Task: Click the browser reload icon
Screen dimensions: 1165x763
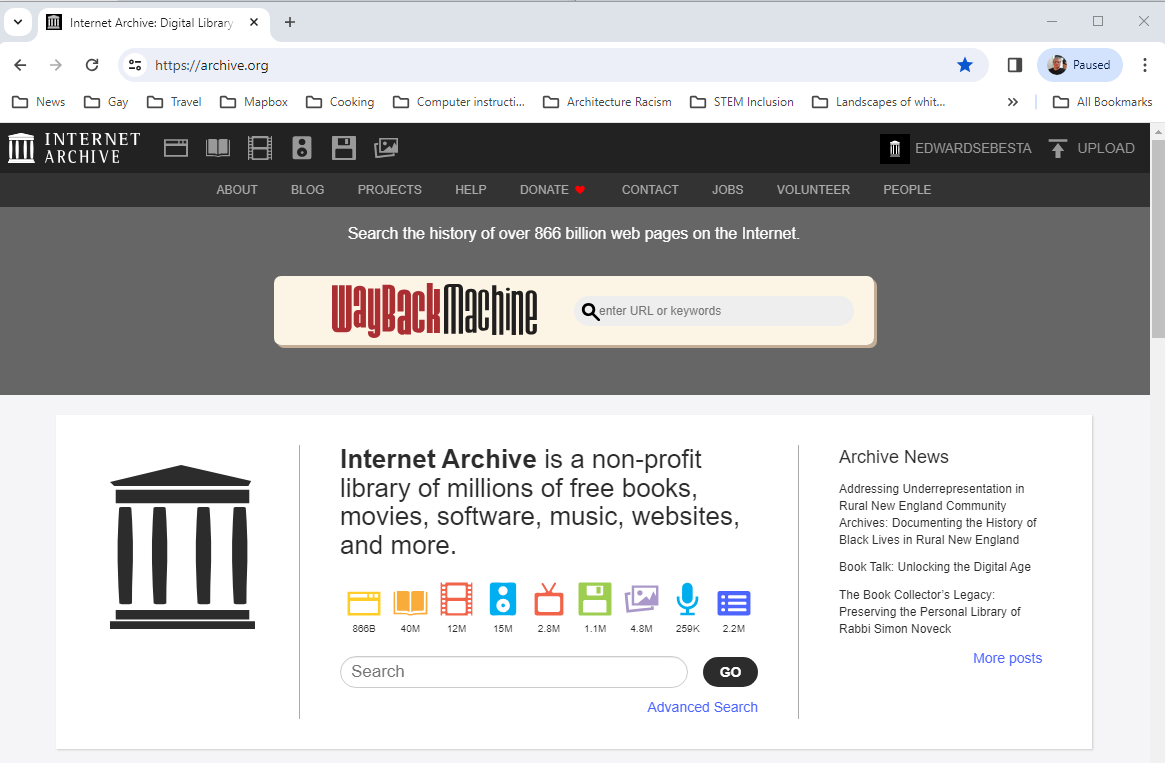Action: click(92, 65)
